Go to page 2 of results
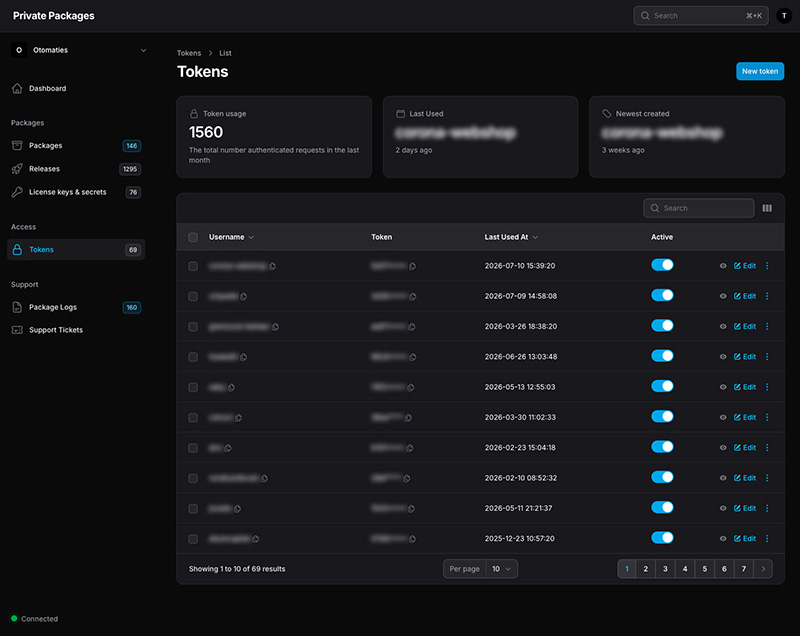Screen dimensions: 800x636 pyautogui.click(x=645, y=569)
